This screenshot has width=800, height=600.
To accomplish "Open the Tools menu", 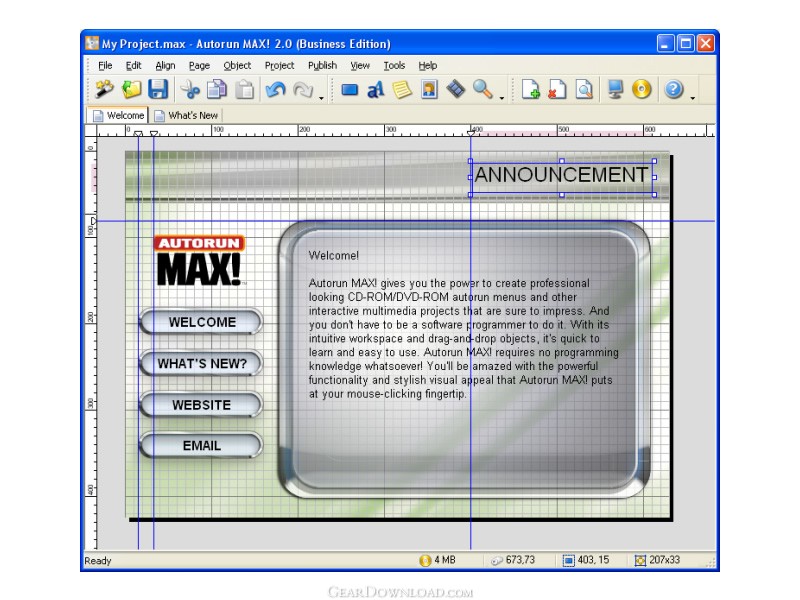I will (x=394, y=66).
